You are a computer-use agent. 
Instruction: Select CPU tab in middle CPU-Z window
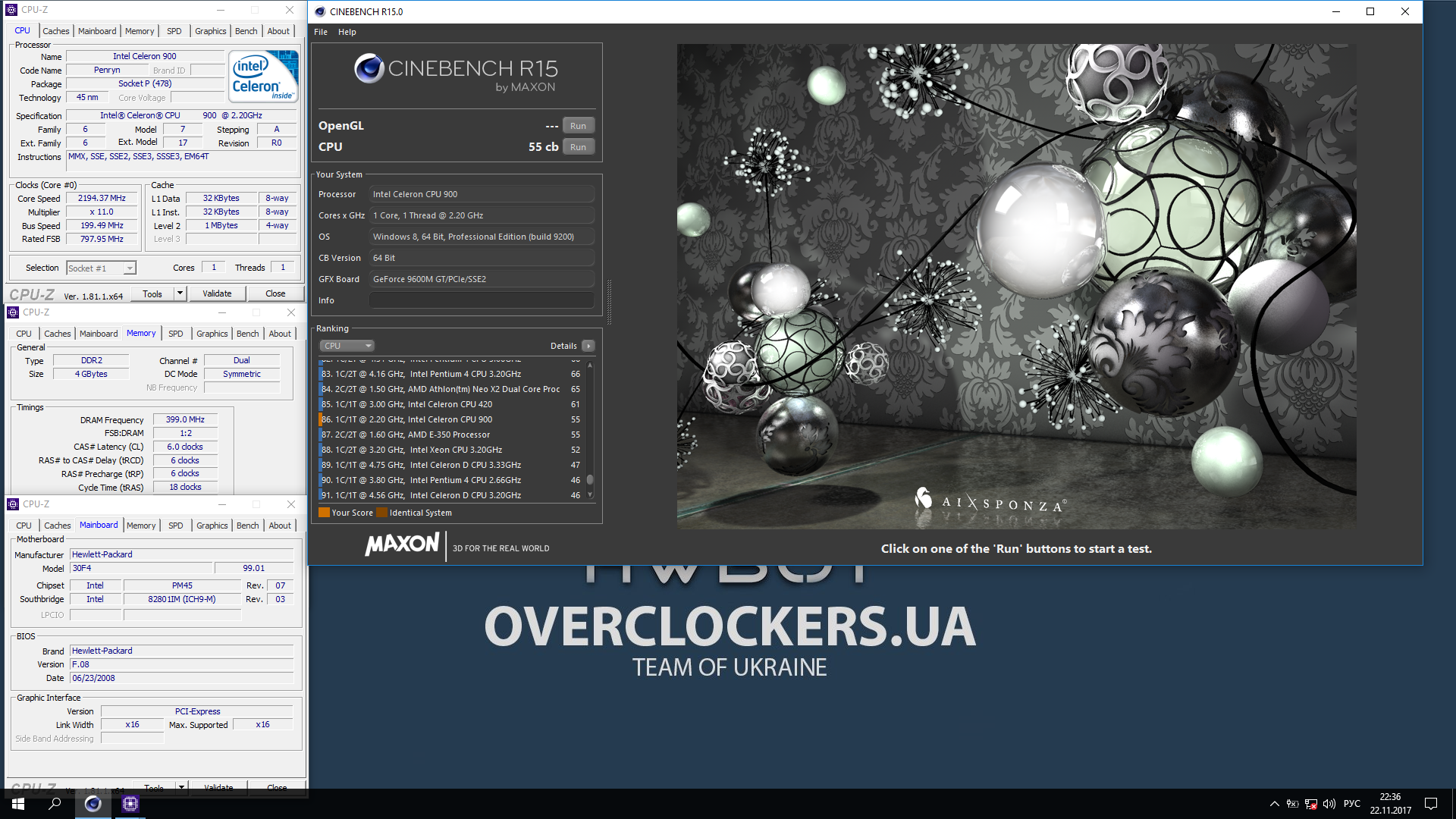point(24,334)
